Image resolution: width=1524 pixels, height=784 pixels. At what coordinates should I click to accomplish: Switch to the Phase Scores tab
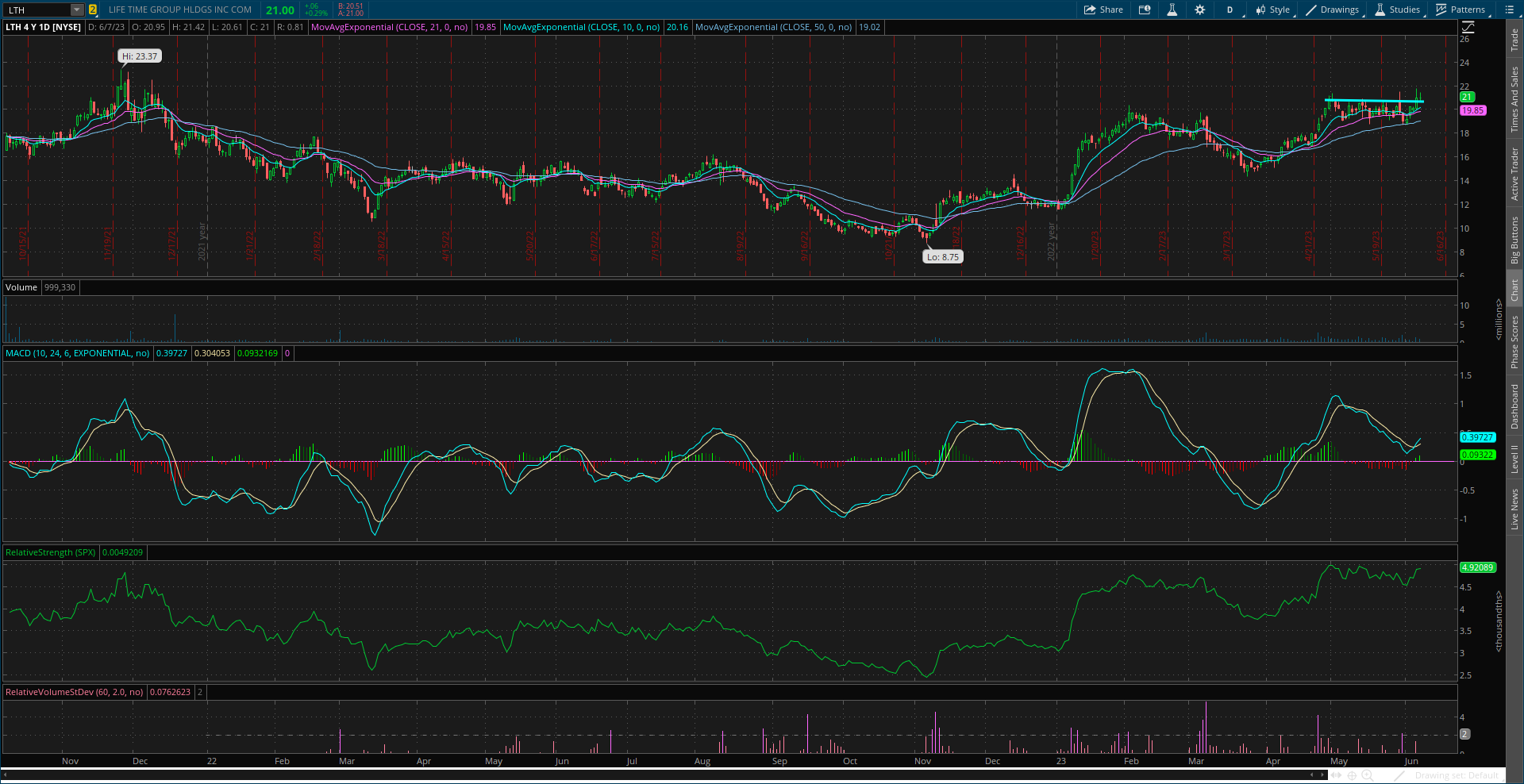[x=1514, y=342]
